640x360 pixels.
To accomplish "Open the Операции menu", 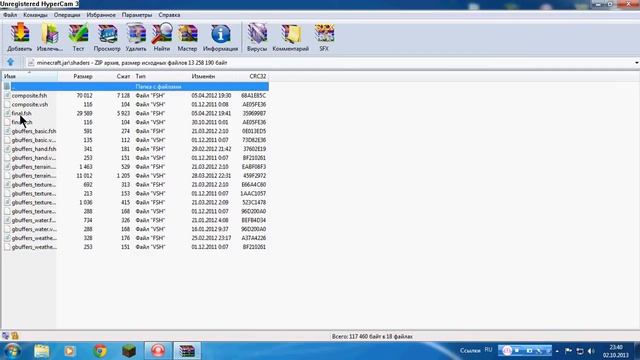I will click(x=67, y=15).
